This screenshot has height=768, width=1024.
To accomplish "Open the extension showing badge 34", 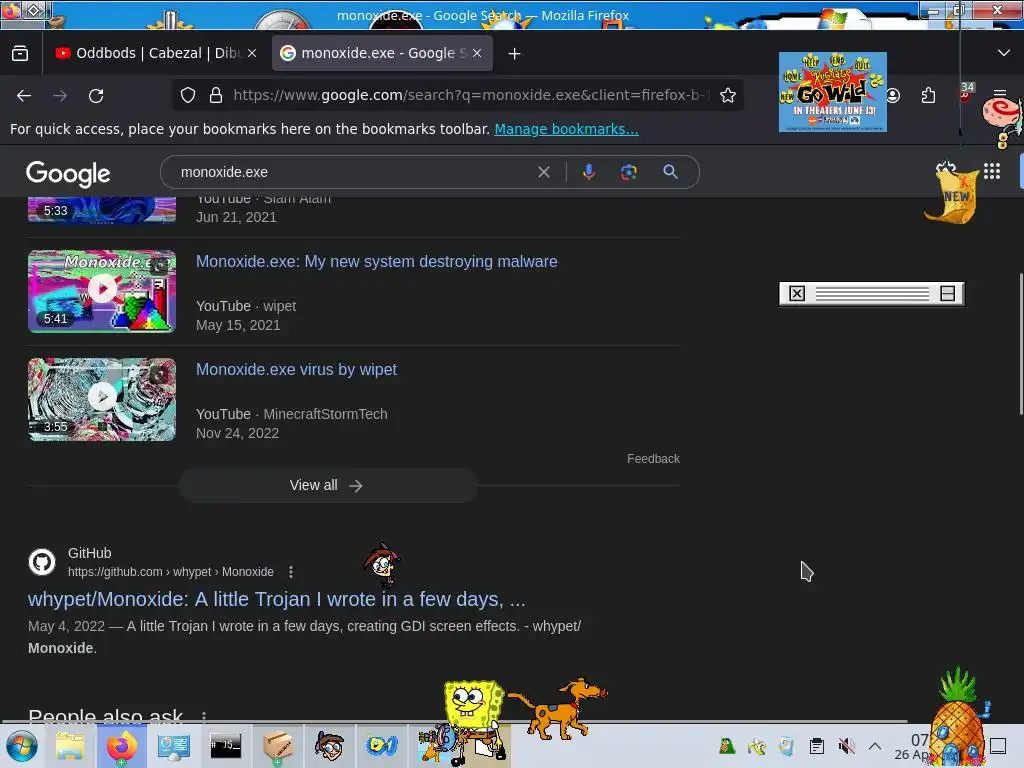I will tap(965, 93).
